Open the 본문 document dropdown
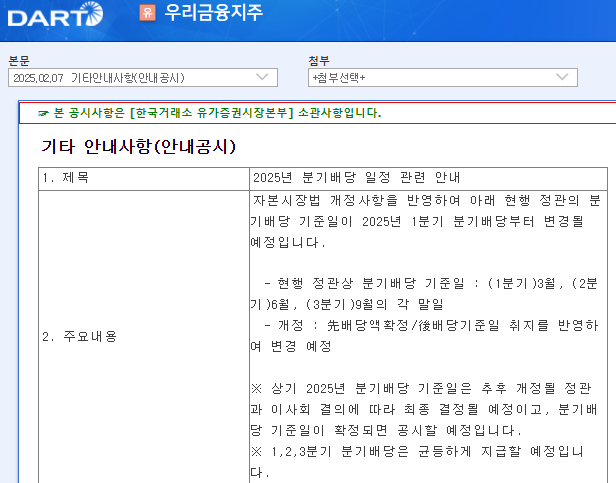 (143, 77)
